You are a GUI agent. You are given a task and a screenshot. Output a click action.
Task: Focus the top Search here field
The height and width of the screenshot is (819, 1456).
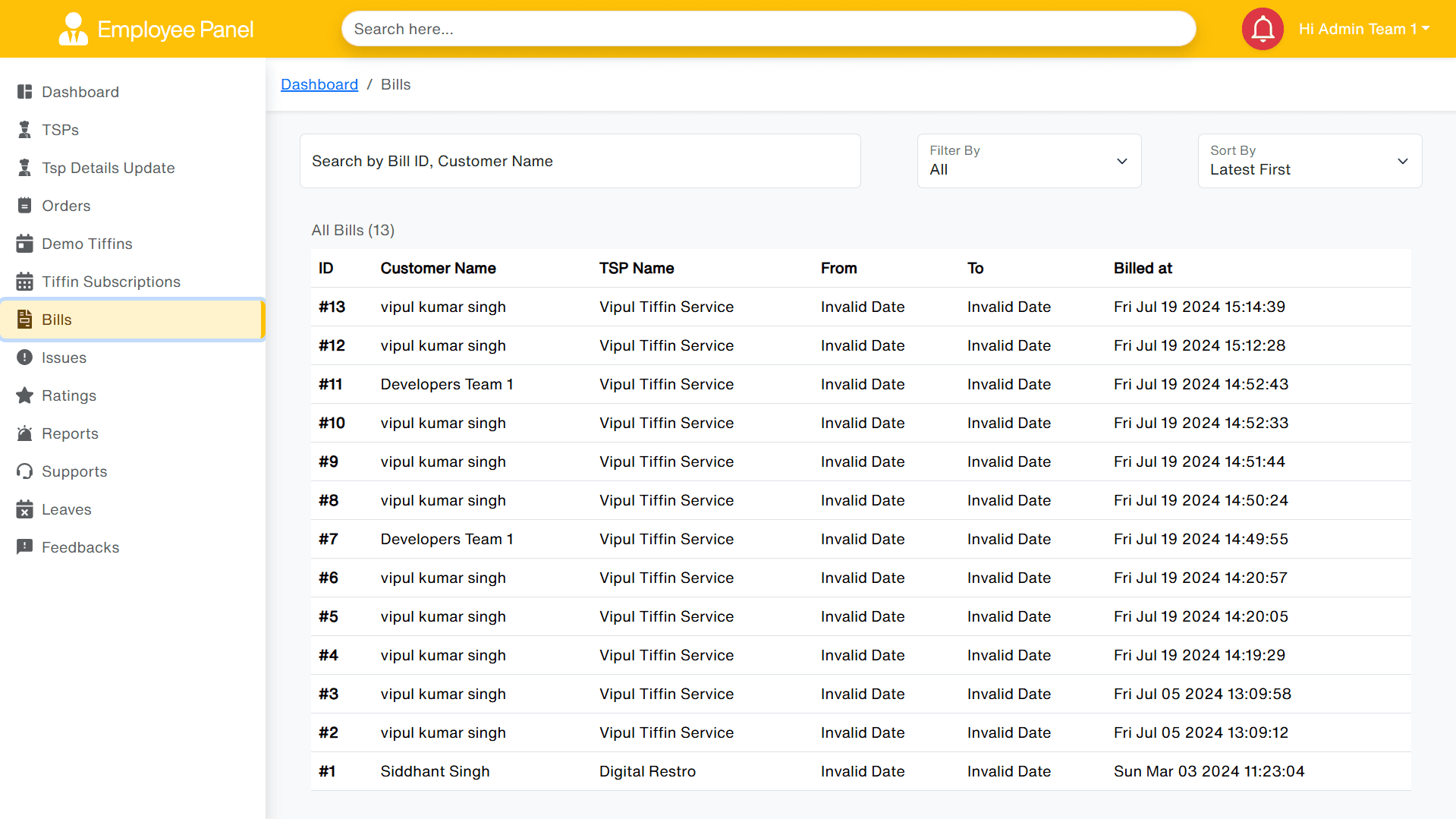point(768,29)
